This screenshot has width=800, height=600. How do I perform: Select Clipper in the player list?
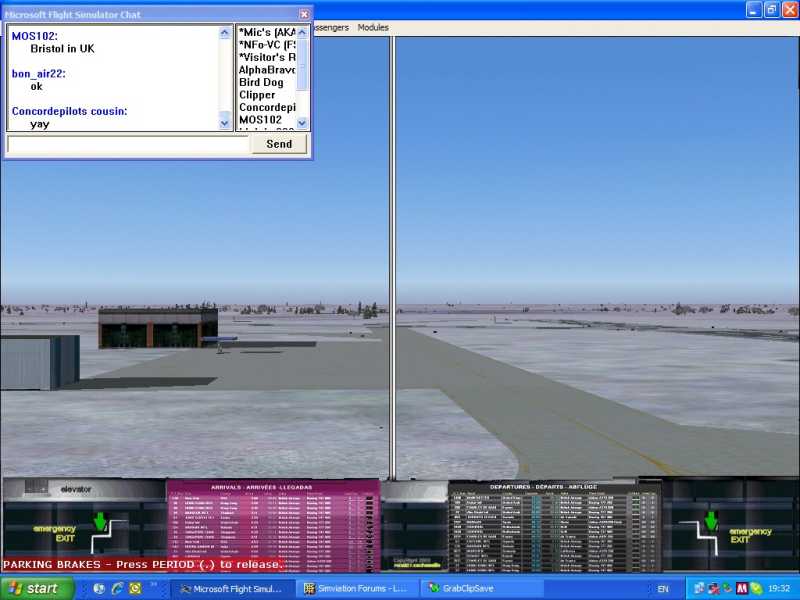point(258,95)
